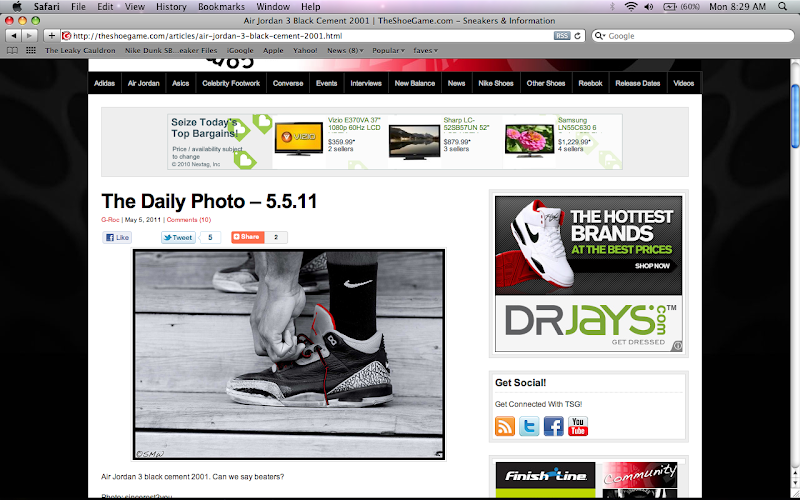Visit TSG on Twitter icon
This screenshot has height=500, width=800.
coord(529,426)
